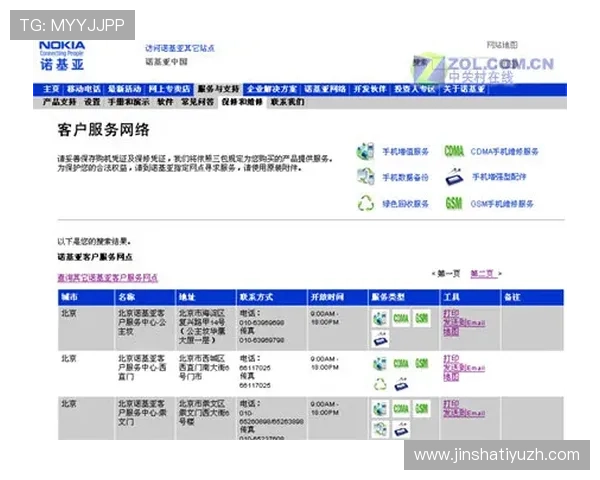
Task: Click 打印 link in 崇文门 row
Action: coord(451,404)
